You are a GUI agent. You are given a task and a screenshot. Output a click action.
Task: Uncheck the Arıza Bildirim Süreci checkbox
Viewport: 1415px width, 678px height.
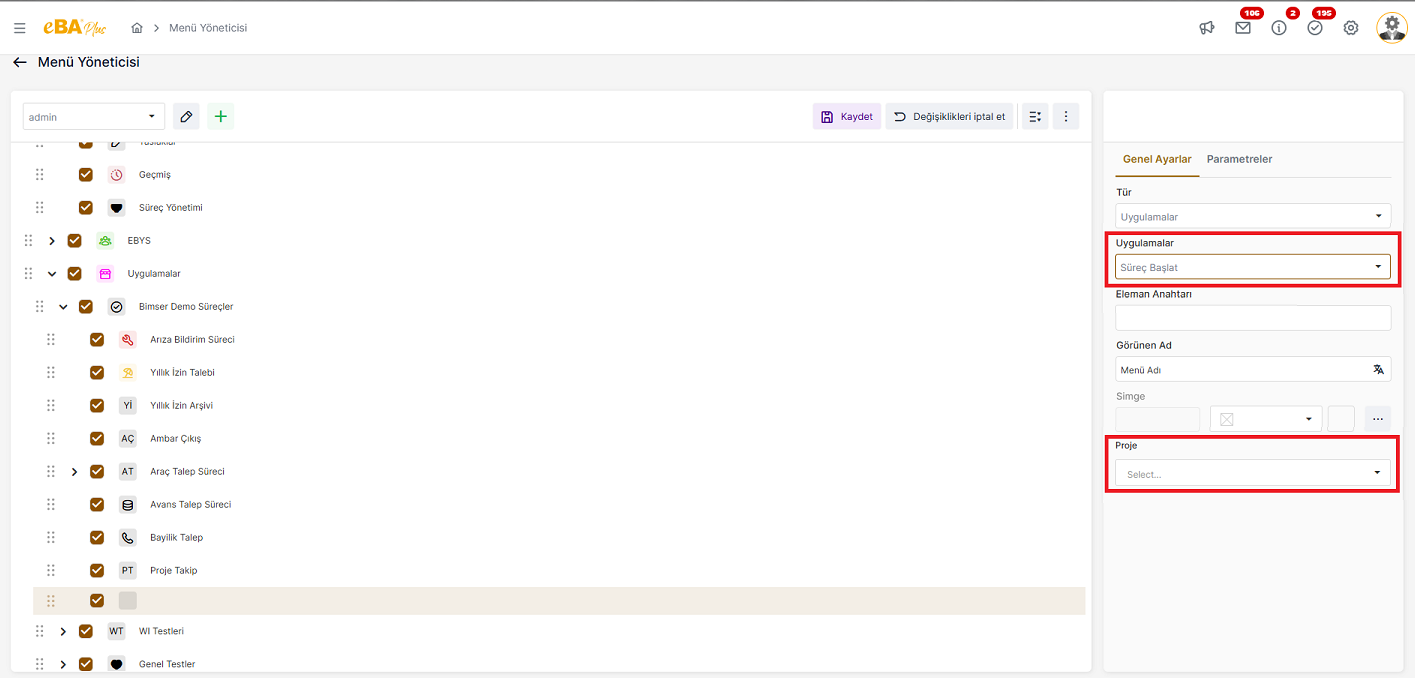click(x=97, y=340)
